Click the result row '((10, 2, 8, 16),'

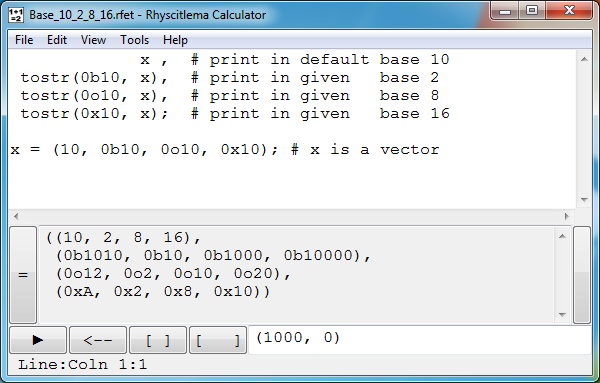(123, 238)
